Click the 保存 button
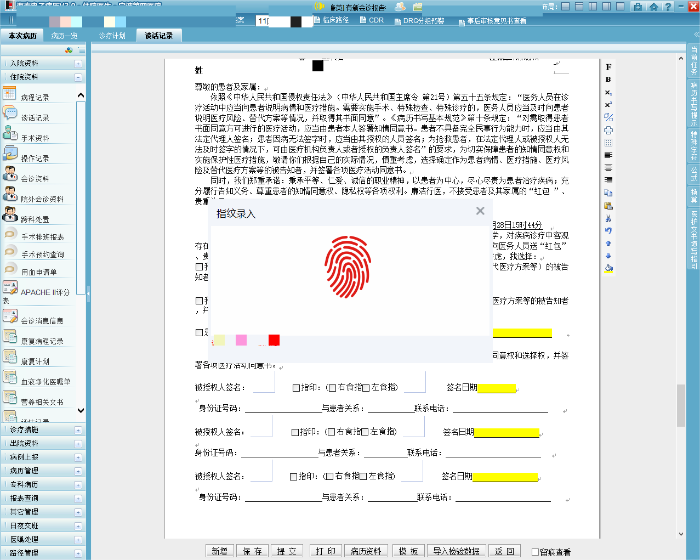 pyautogui.click(x=253, y=551)
